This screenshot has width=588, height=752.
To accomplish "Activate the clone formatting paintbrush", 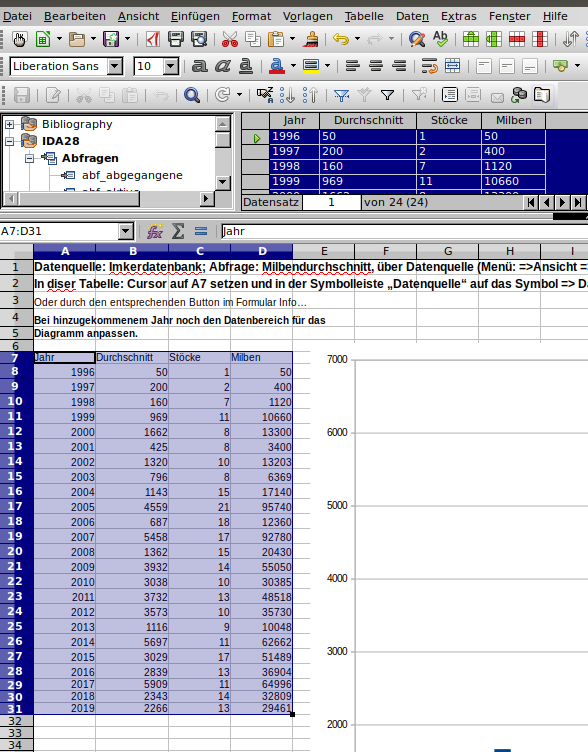I will (311, 39).
